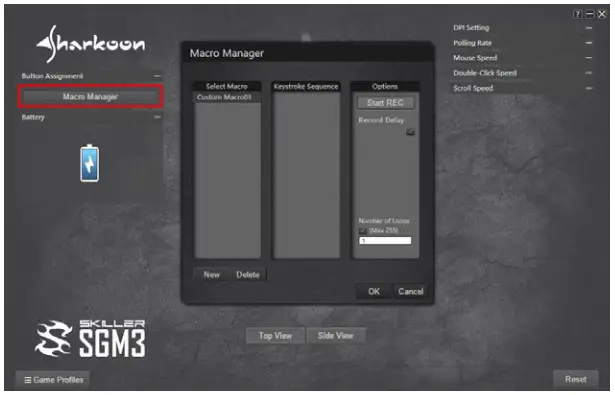This screenshot has height=395, width=615.
Task: Collapse the Button Assignment section
Action: [x=157, y=76]
